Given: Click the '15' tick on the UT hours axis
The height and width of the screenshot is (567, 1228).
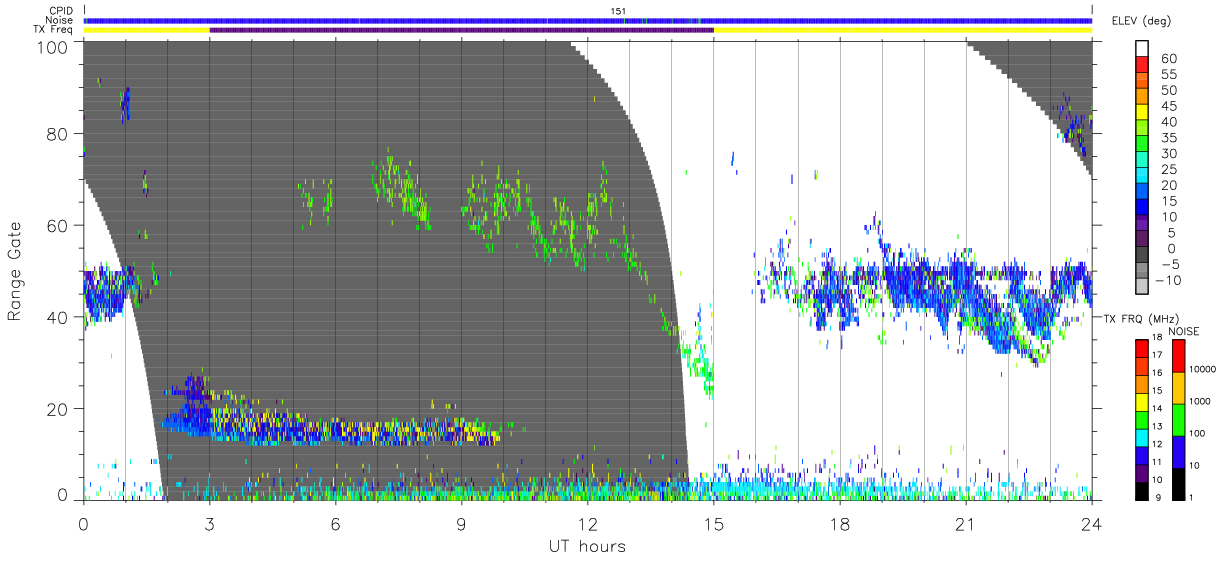Looking at the screenshot, I should pyautogui.click(x=713, y=523).
